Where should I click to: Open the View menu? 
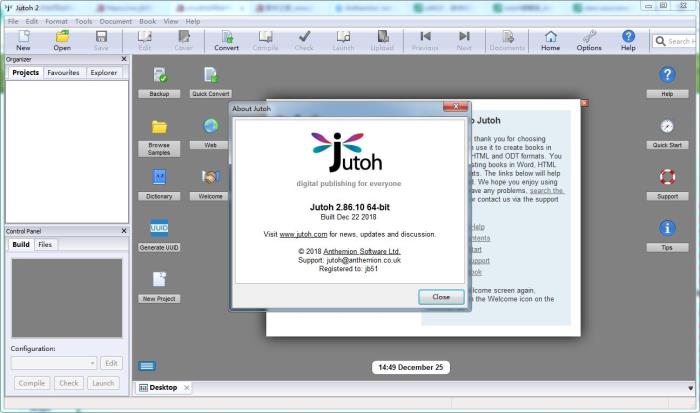click(x=171, y=21)
